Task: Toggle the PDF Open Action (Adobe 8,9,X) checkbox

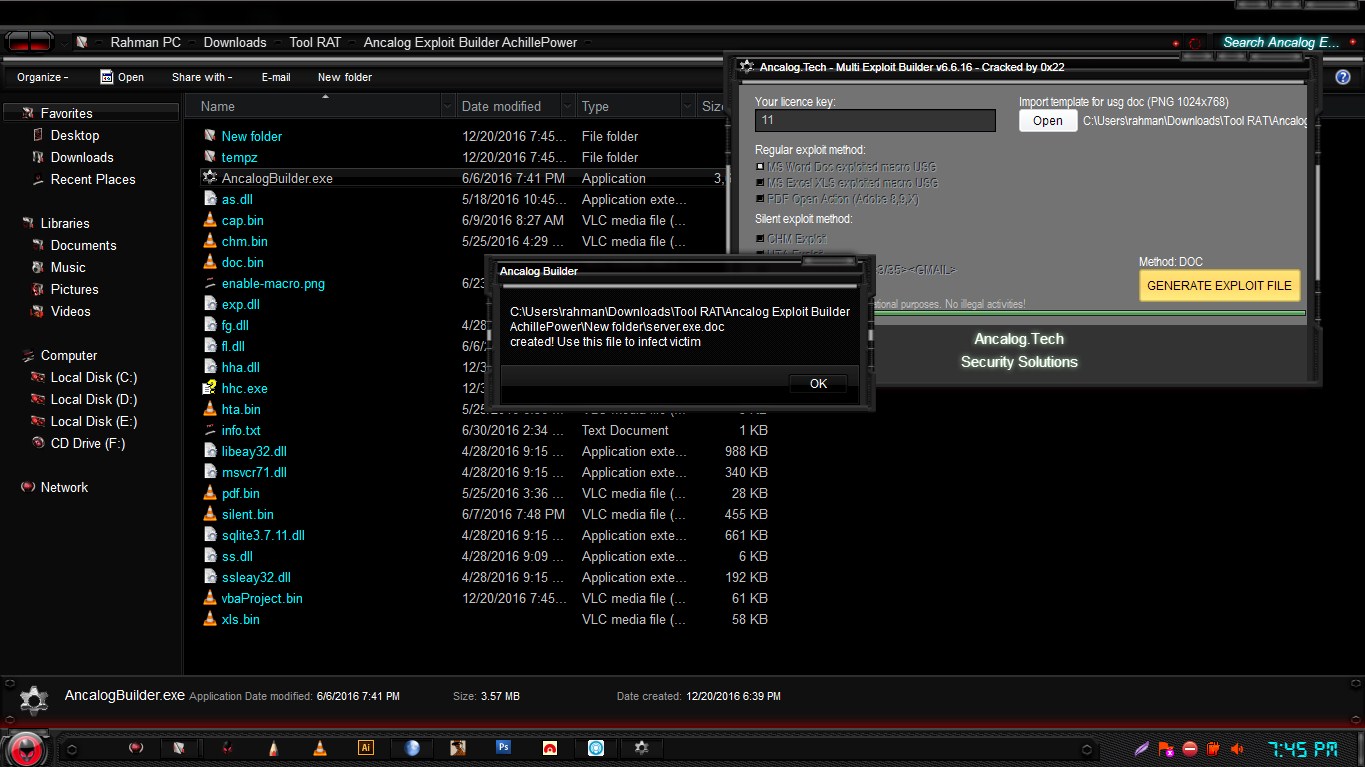Action: pos(760,199)
